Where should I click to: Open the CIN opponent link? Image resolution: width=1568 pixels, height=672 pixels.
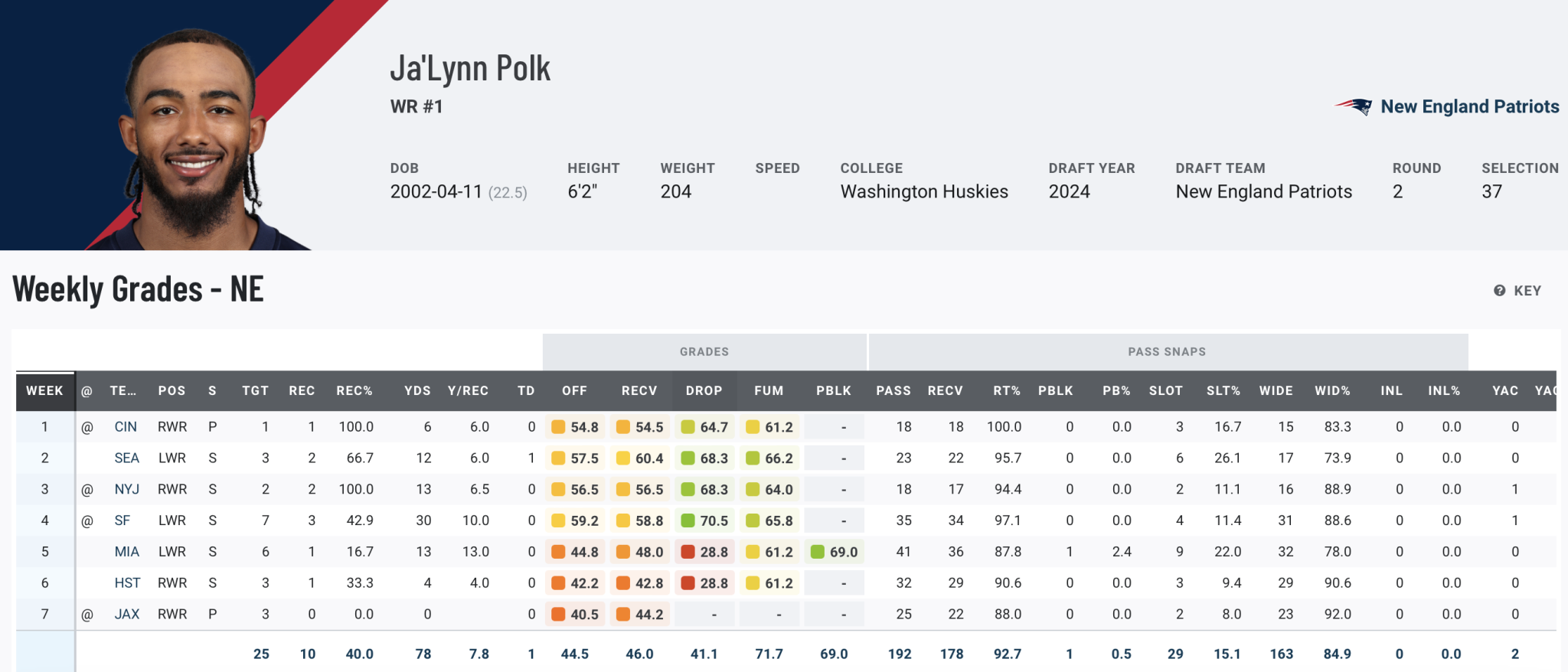126,427
